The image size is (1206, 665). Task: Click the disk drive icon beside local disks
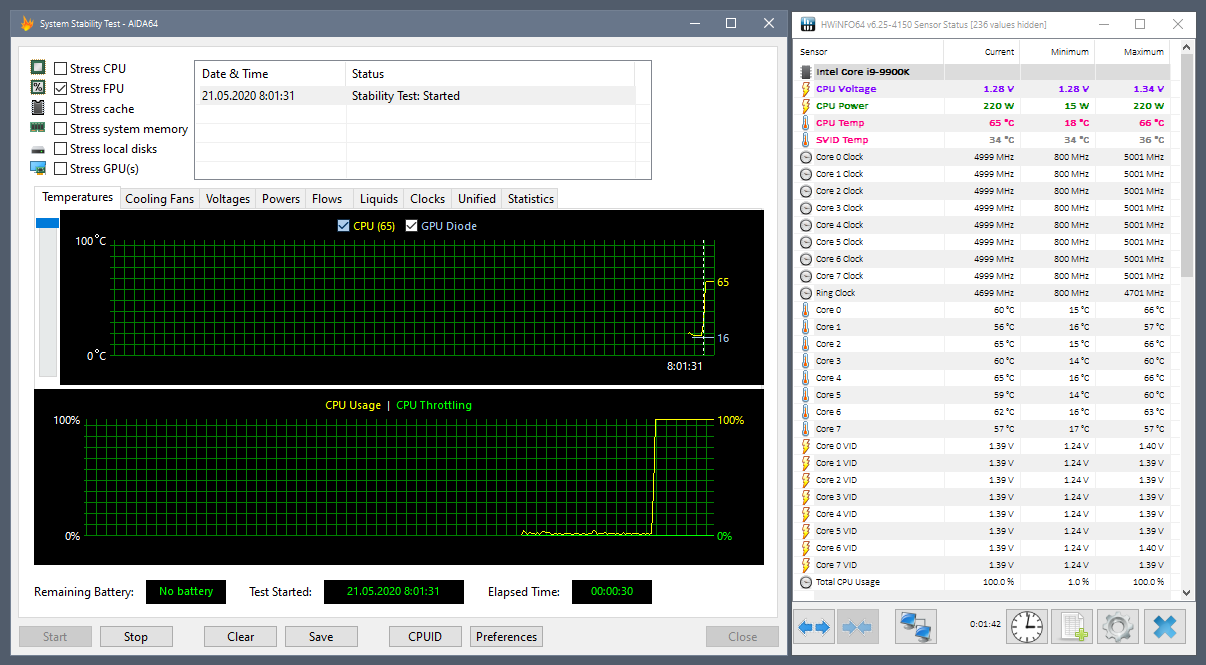[x=38, y=149]
